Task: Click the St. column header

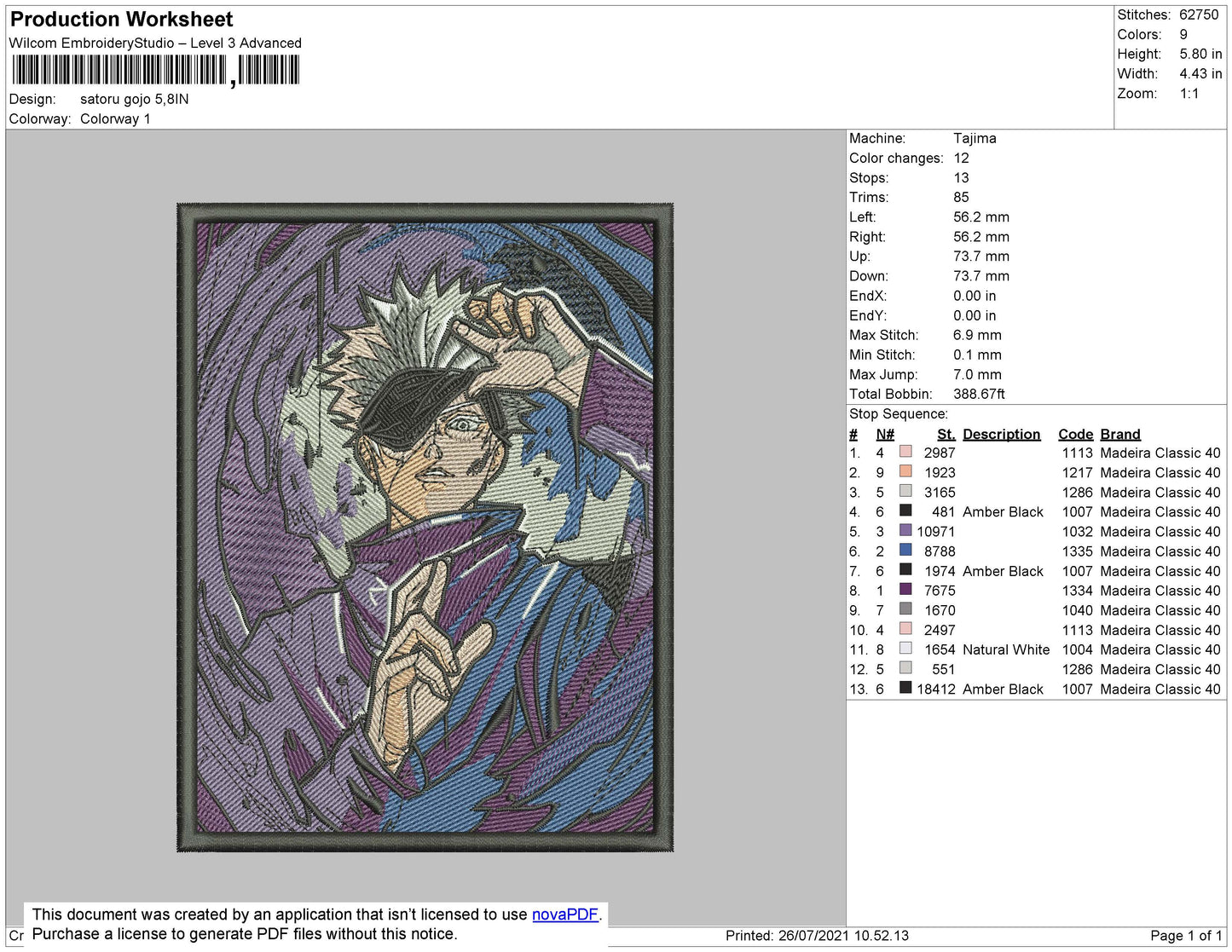Action: tap(946, 434)
